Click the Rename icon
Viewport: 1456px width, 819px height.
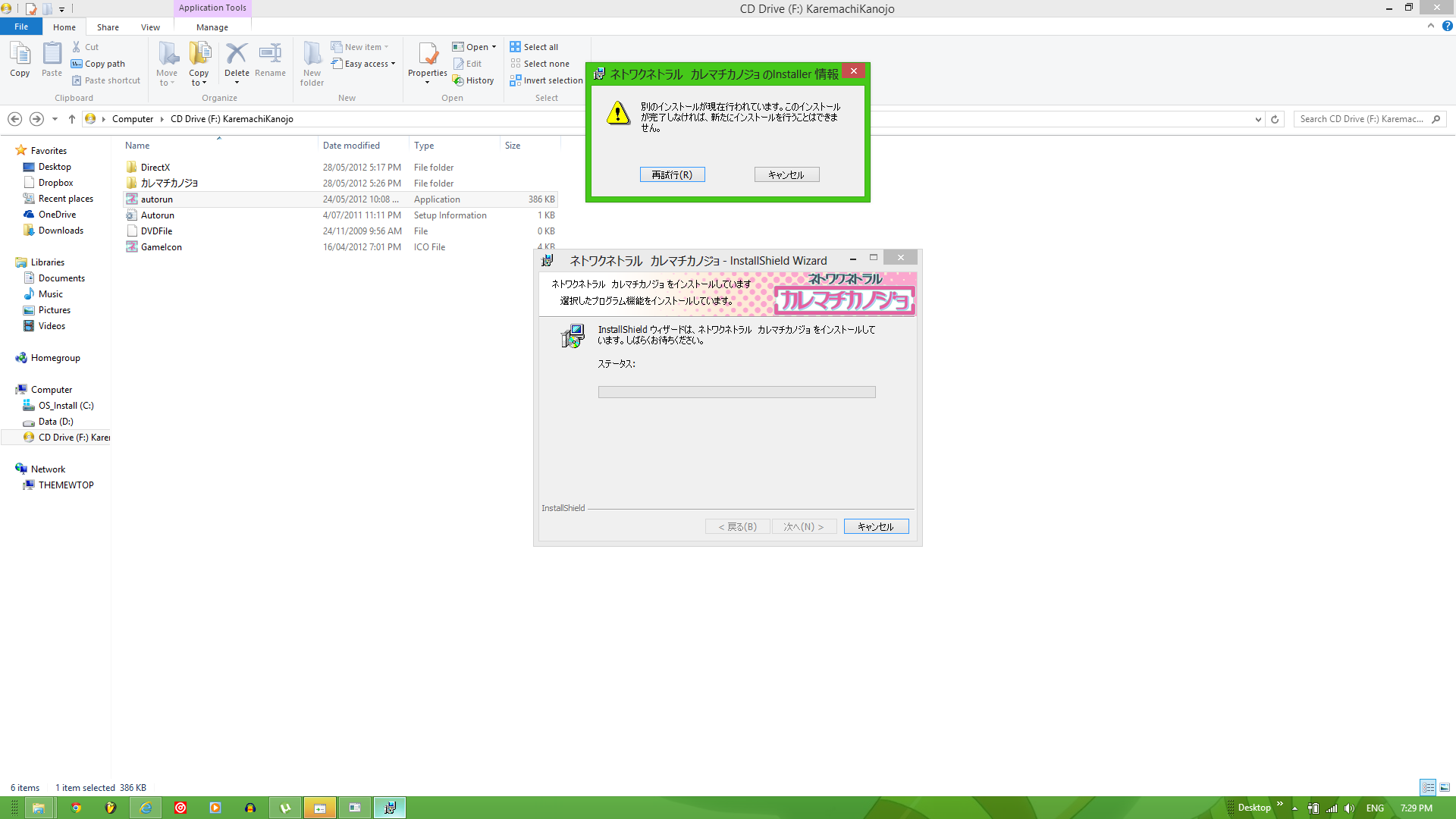270,54
